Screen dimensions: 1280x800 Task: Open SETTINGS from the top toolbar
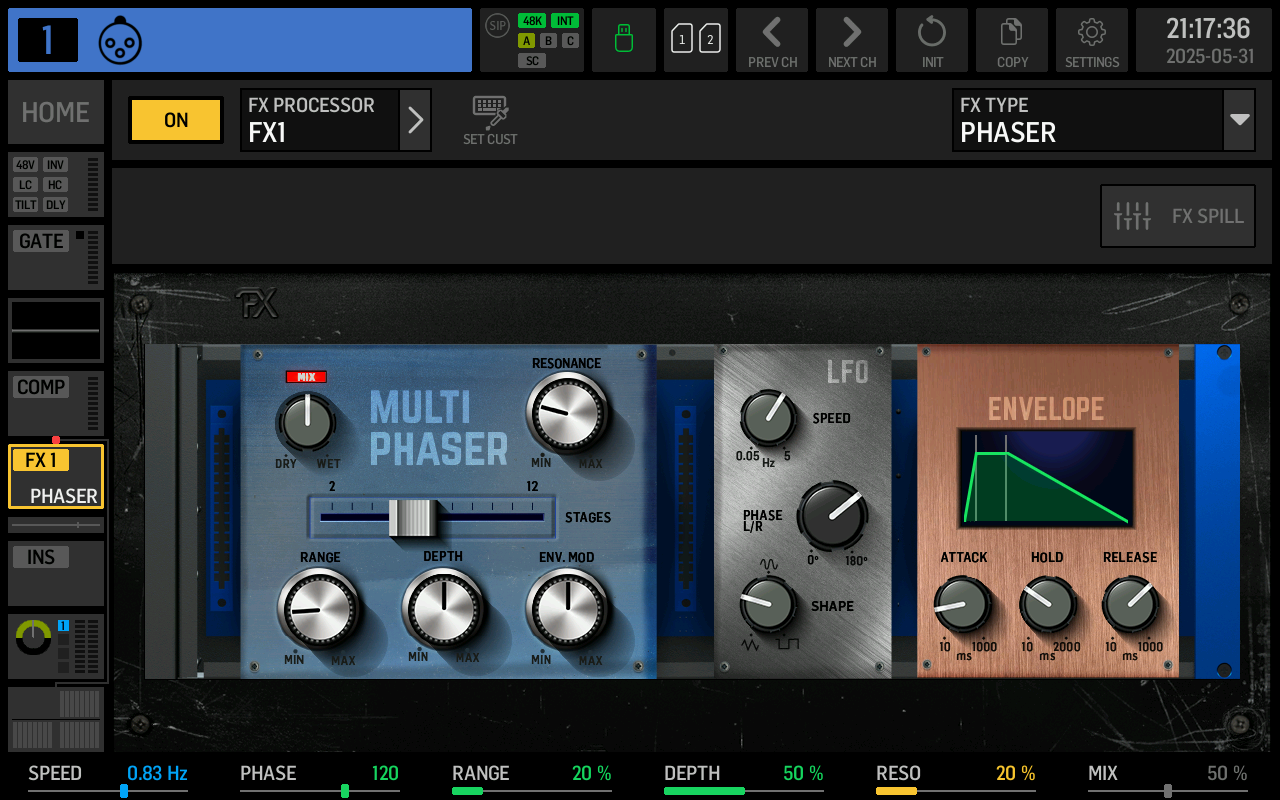coord(1091,40)
